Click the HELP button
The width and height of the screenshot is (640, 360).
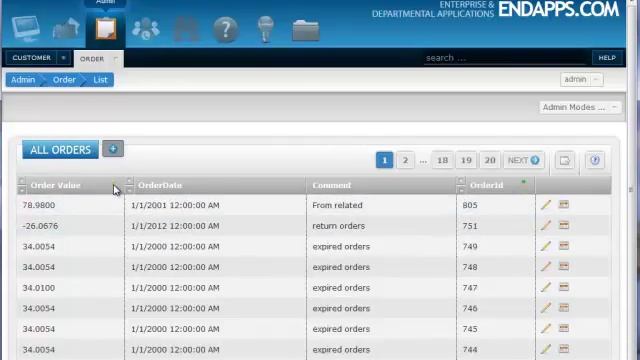click(x=607, y=58)
